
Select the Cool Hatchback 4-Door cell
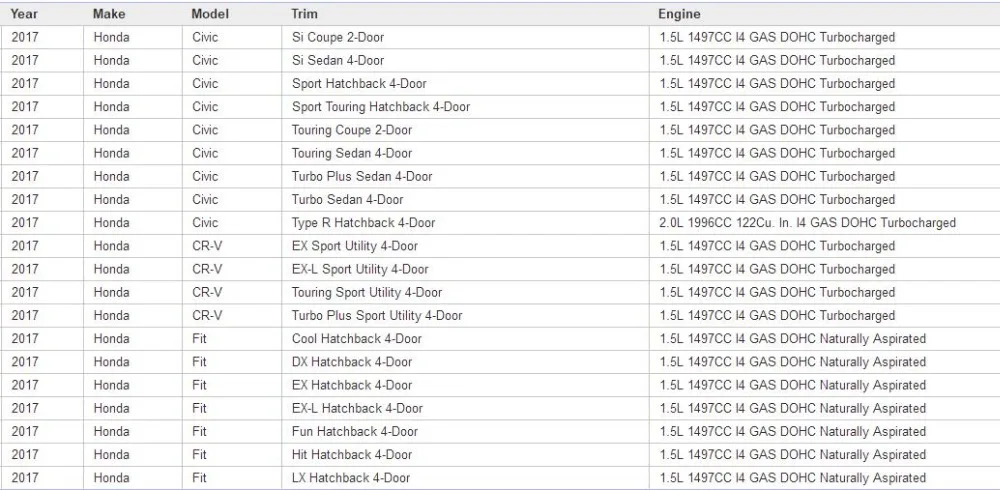tap(466, 339)
